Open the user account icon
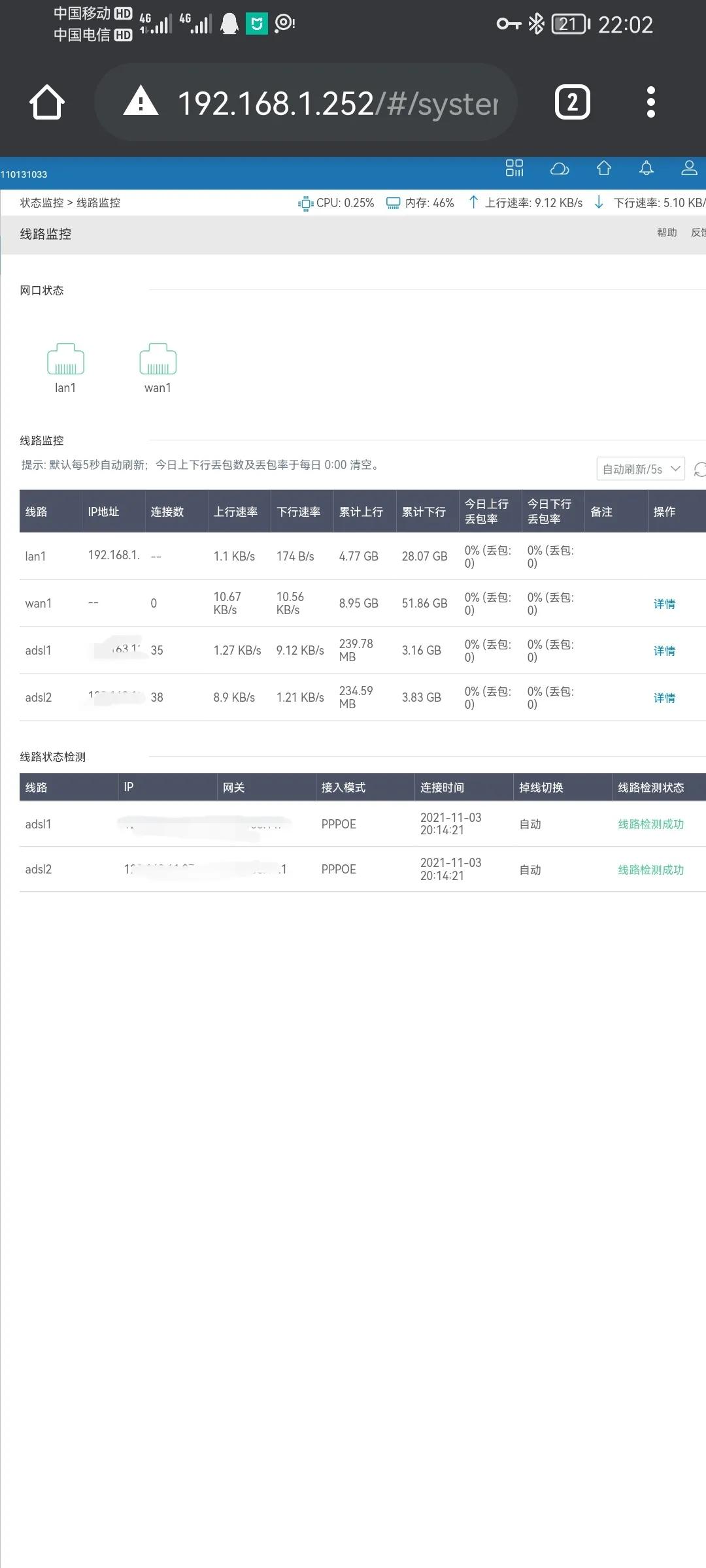 click(x=689, y=169)
